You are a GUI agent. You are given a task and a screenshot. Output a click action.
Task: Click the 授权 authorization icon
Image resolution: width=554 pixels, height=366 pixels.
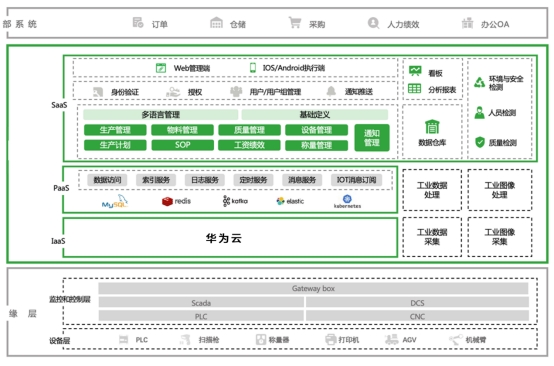tap(173, 92)
